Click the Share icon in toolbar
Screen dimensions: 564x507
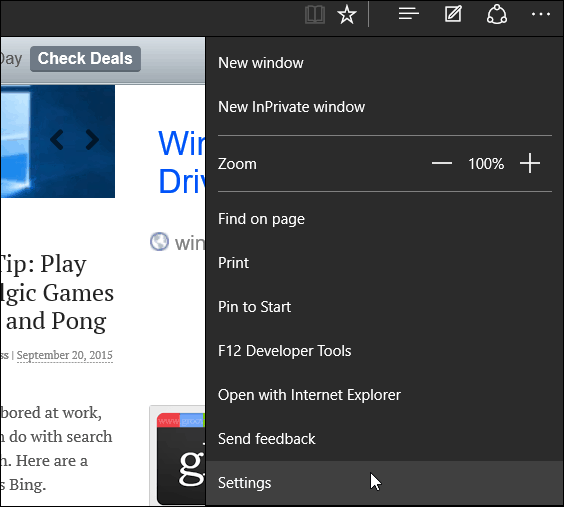pyautogui.click(x=497, y=15)
